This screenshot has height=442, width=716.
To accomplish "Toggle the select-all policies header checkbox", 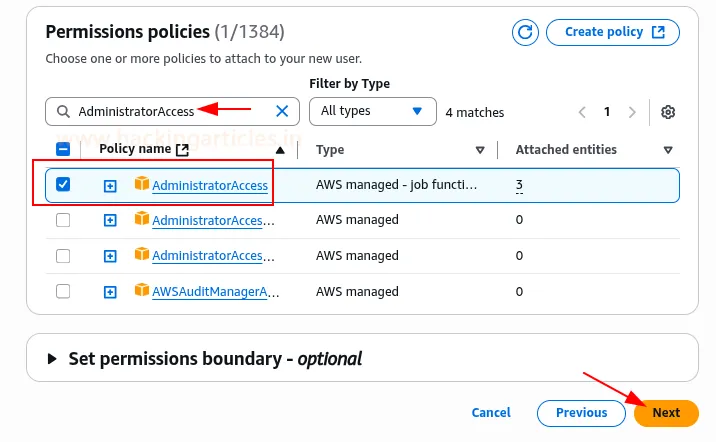I will click(x=63, y=150).
